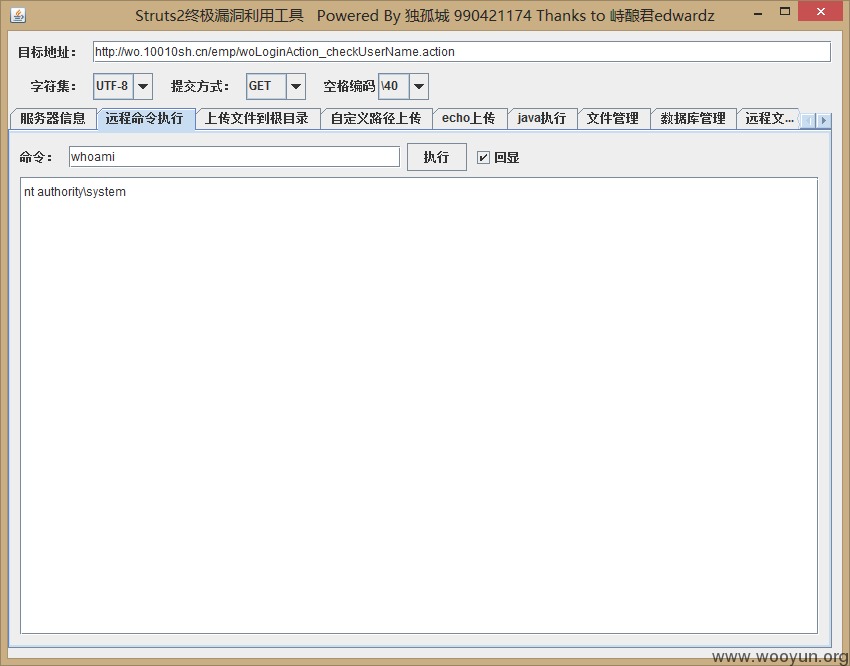850x666 pixels.
Task: Click the tab strip right arrow
Action: [823, 120]
